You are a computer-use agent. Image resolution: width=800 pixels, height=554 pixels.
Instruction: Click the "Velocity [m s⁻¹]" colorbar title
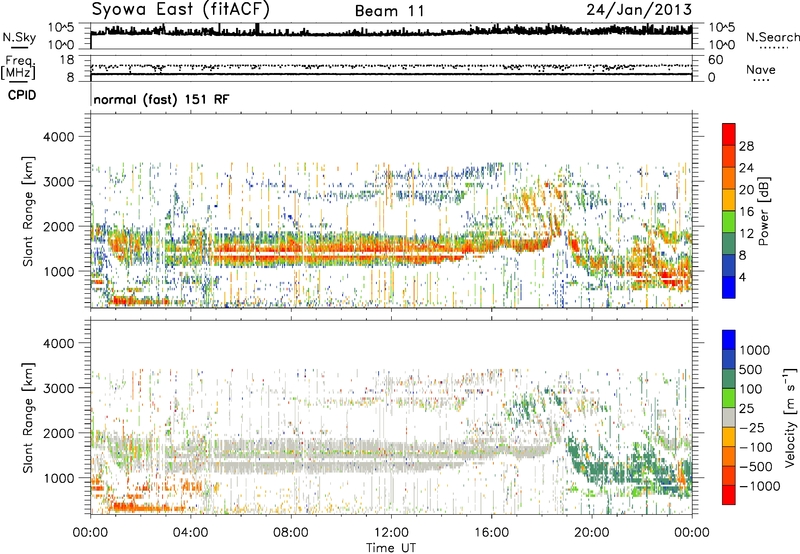click(790, 417)
